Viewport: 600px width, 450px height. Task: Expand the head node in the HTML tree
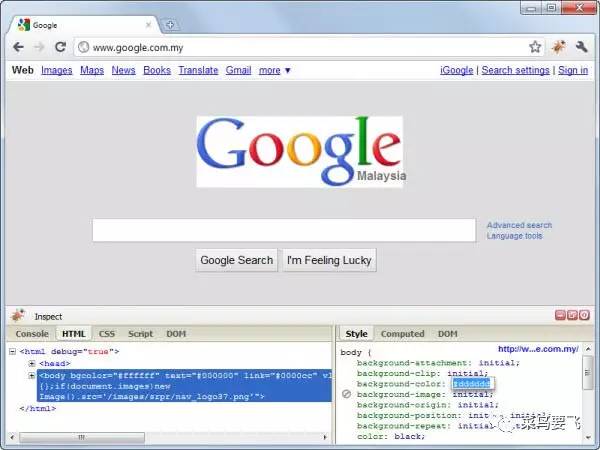(32, 363)
